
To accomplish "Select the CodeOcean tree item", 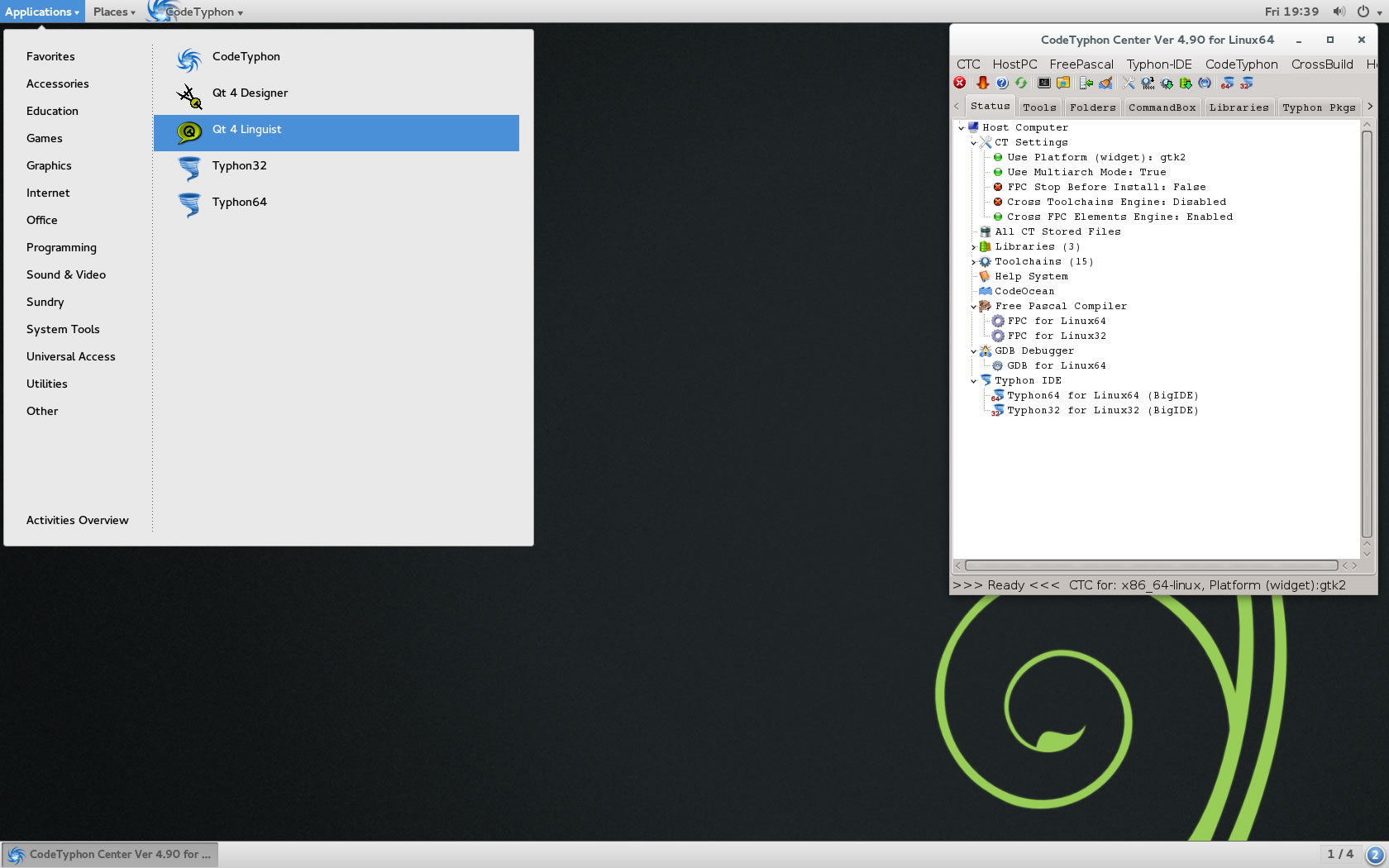I will 1024,292.
